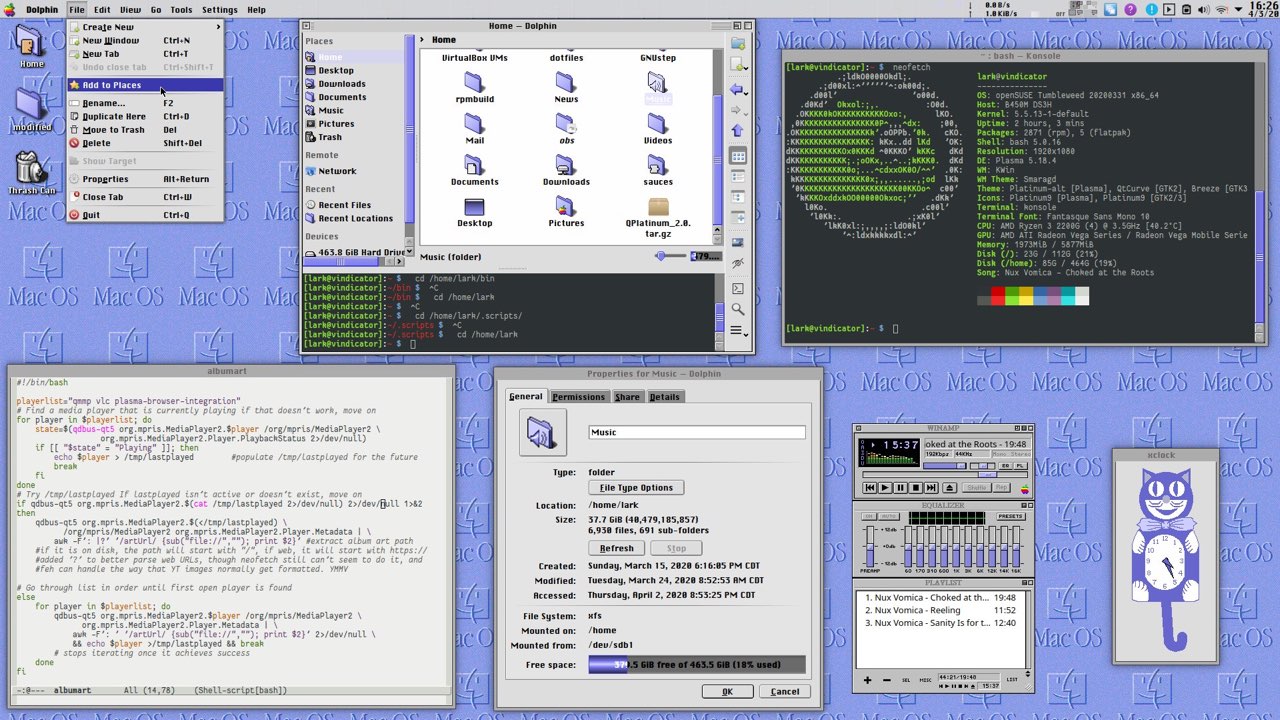Click Winamp previous track button
Viewport: 1280px width, 720px height.
pyautogui.click(x=869, y=487)
